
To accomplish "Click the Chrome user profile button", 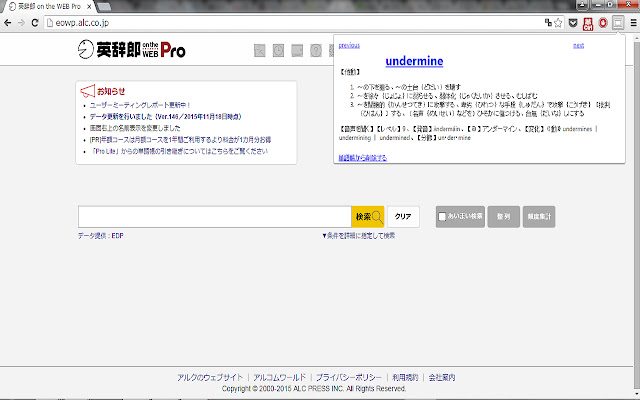I will [x=582, y=4].
